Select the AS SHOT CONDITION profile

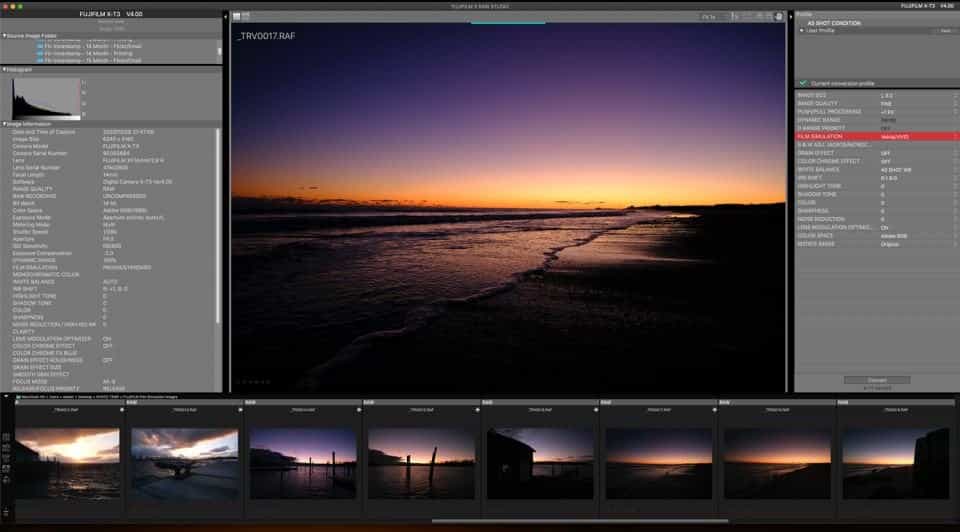pos(833,23)
